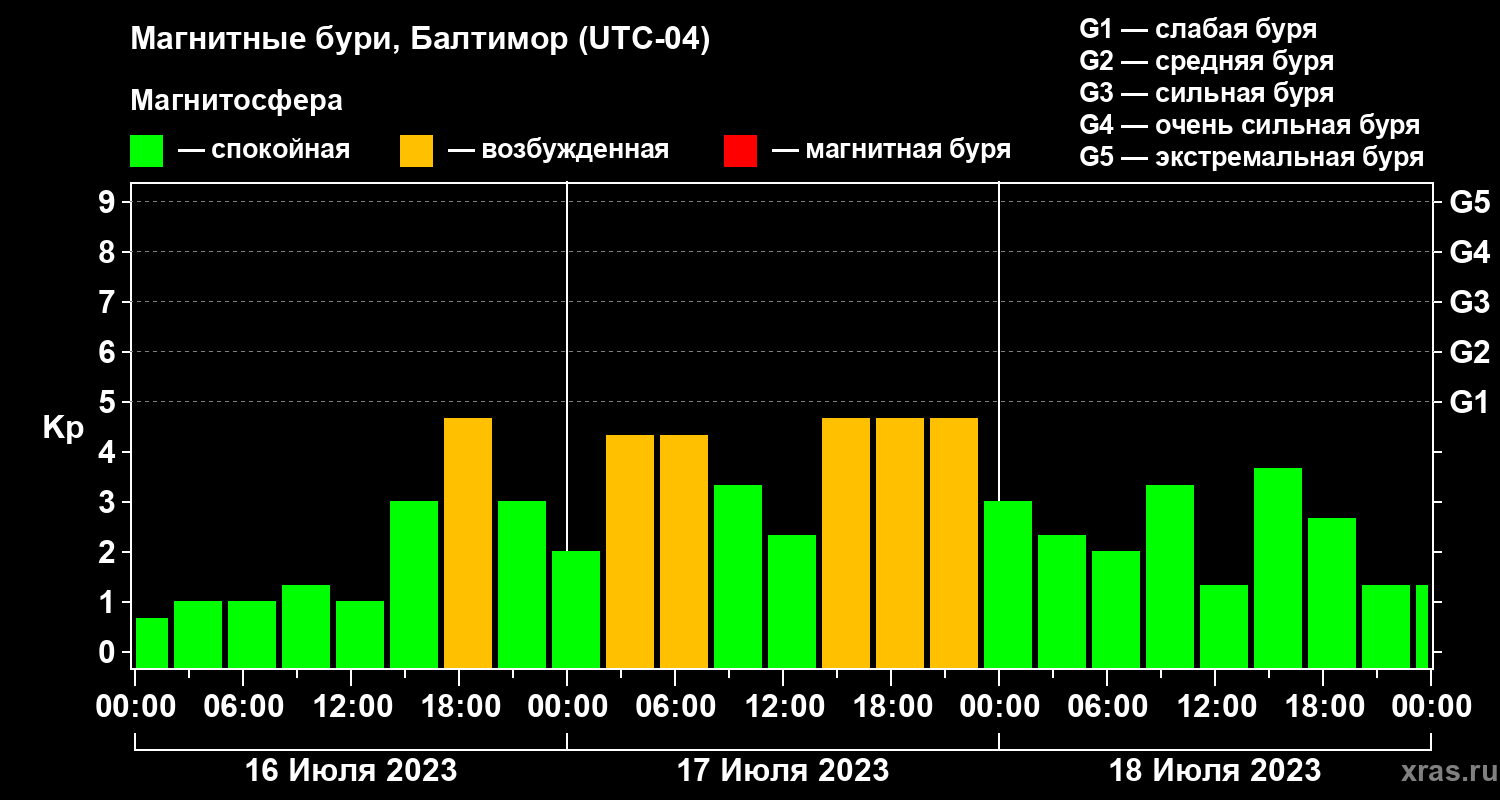This screenshot has width=1500, height=800.
Task: Click the orange bar at 06:00–09:00 on 17 July
Action: [684, 551]
